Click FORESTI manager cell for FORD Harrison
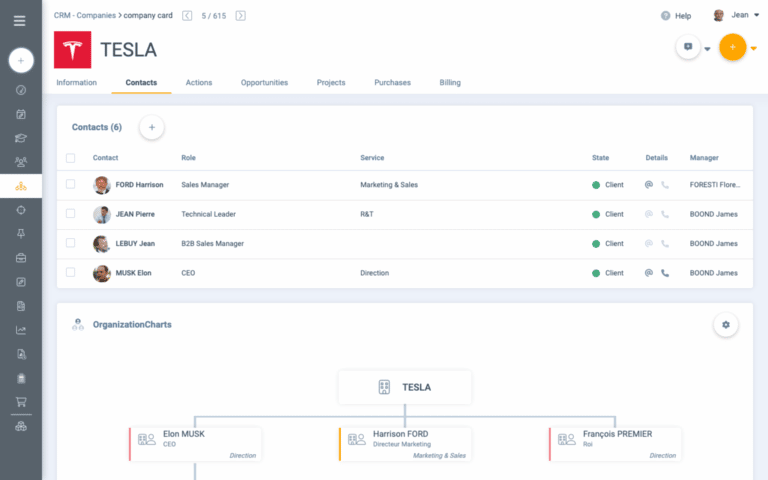This screenshot has height=480, width=768. click(x=715, y=185)
